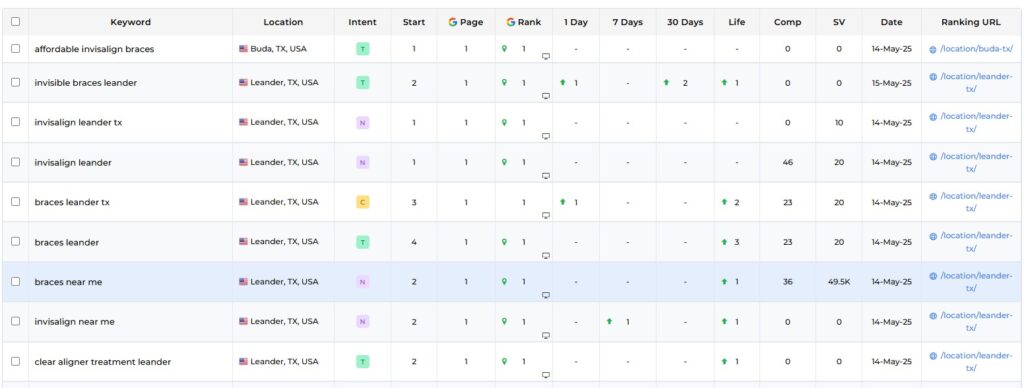Sort by Comp column header
The width and height of the screenshot is (1024, 388).
tap(788, 22)
